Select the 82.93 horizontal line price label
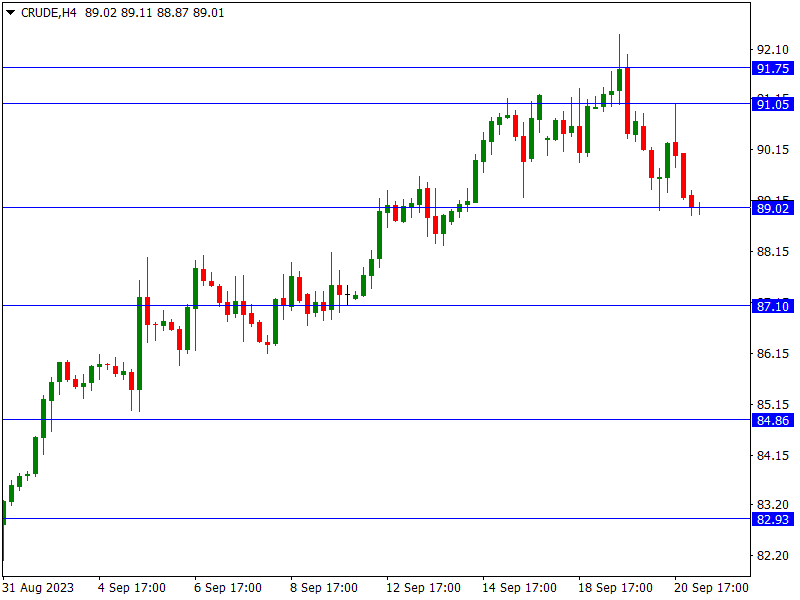Viewport: 800px width, 600px height. point(772,519)
